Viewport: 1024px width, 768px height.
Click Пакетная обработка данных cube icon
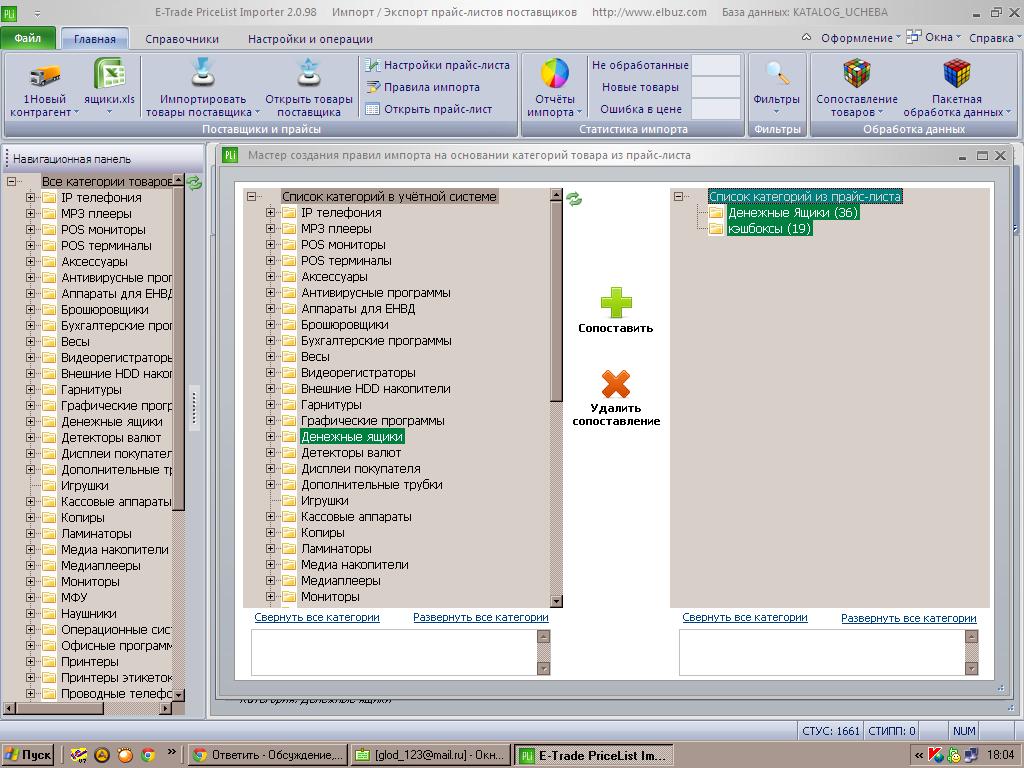coord(956,72)
